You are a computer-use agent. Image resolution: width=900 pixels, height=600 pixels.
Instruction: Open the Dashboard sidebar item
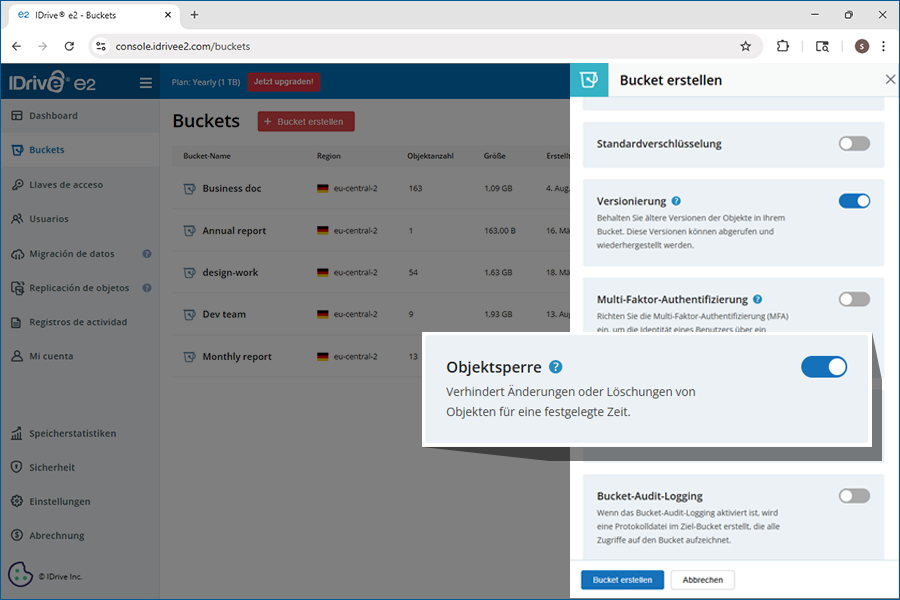coord(53,116)
